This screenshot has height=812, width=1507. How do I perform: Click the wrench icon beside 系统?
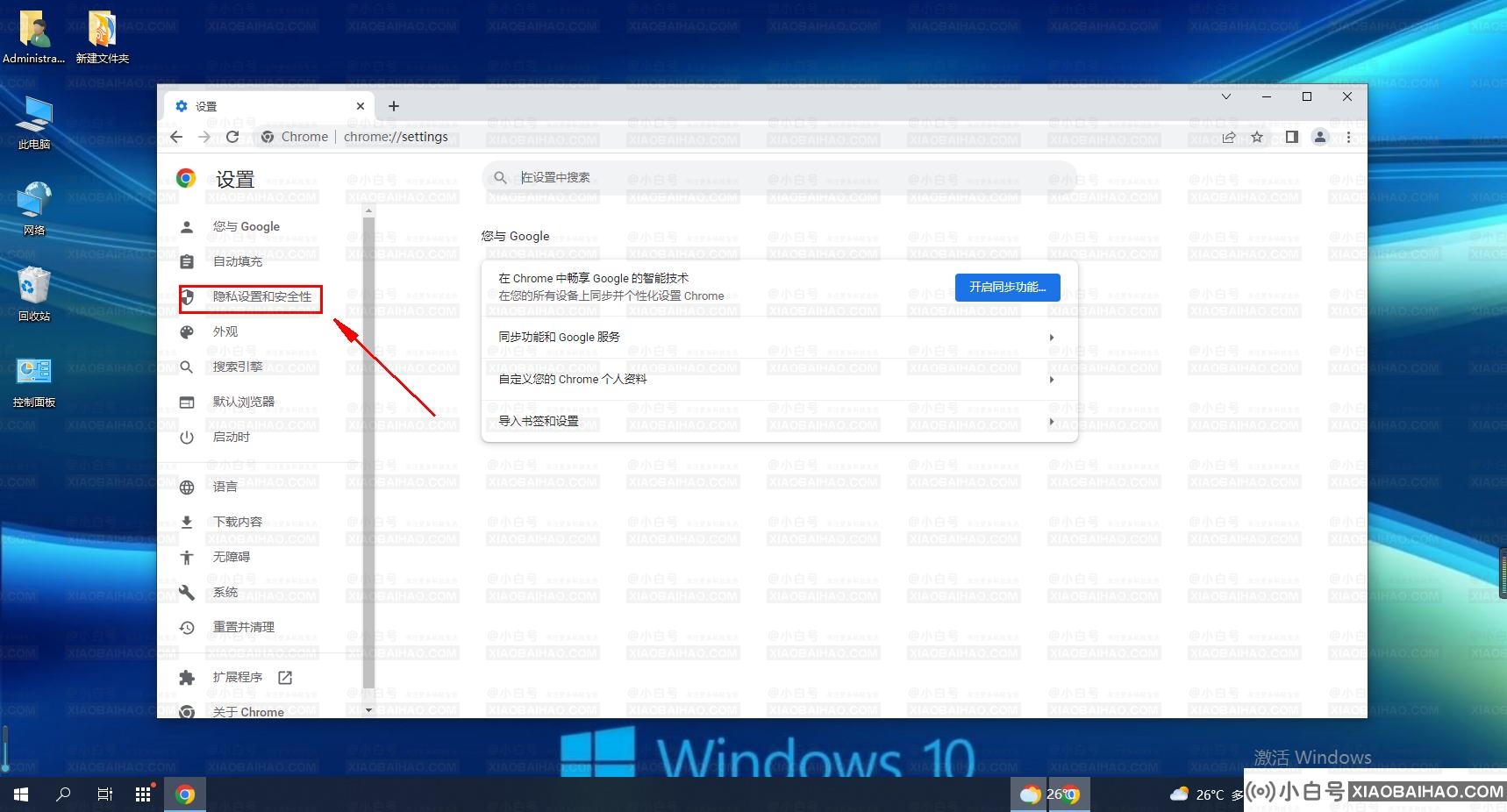(187, 592)
